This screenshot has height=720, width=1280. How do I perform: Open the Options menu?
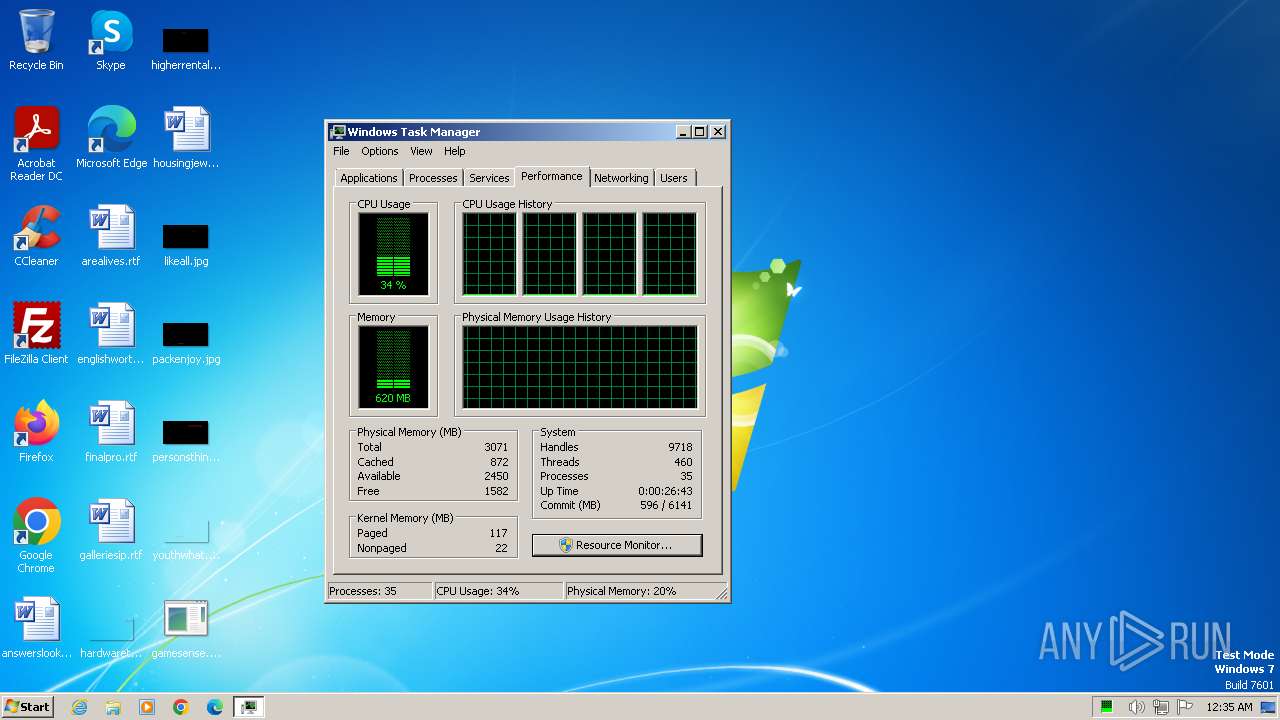click(380, 151)
